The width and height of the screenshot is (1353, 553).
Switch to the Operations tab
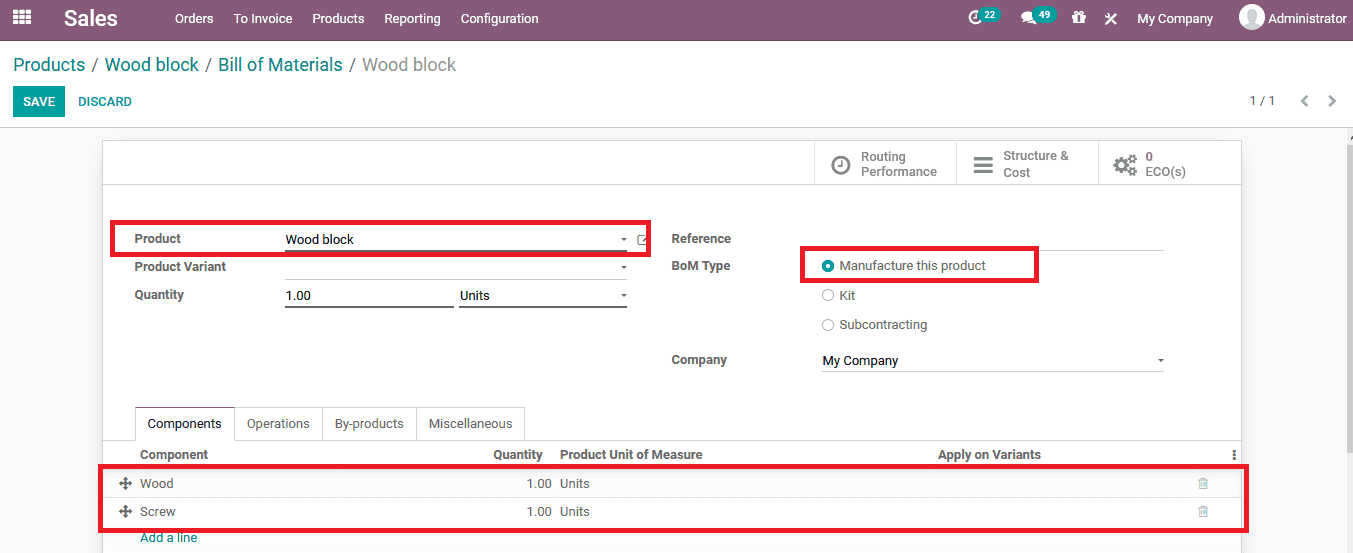coord(278,424)
